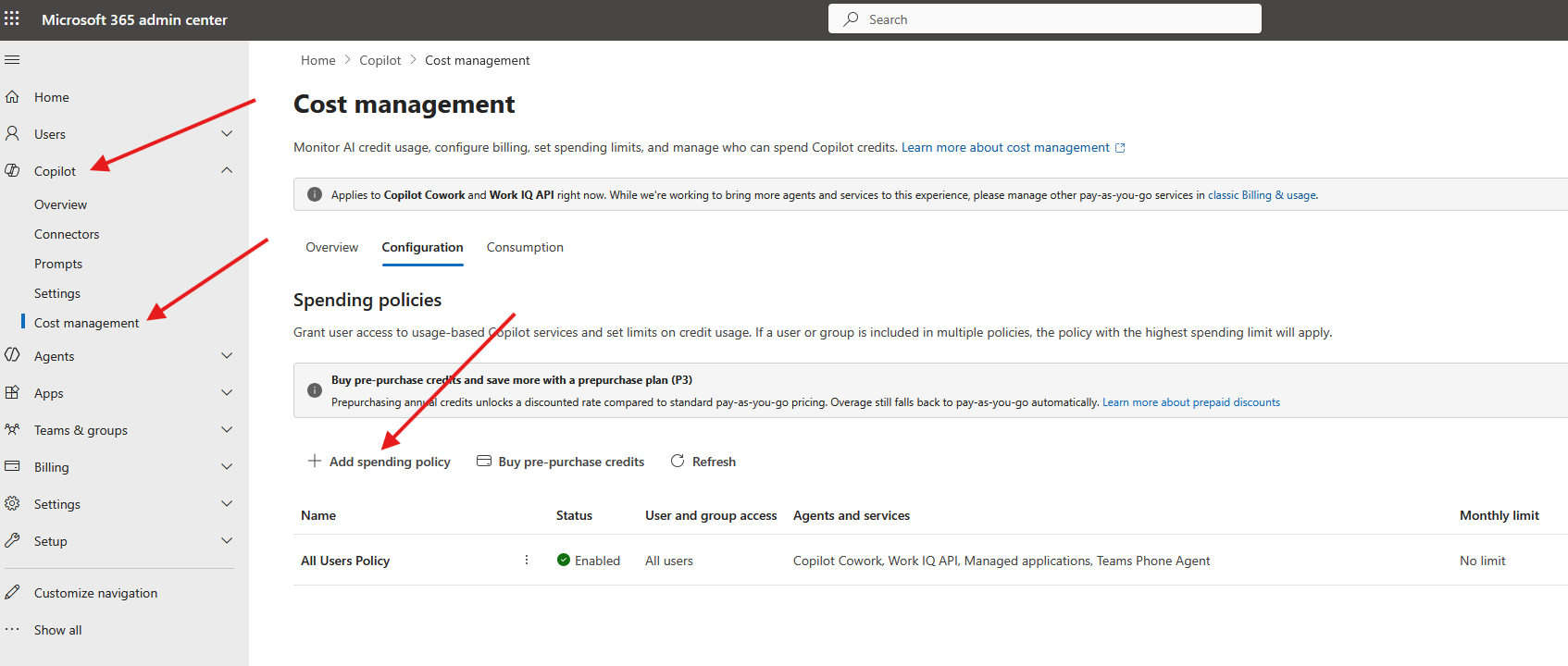Switch to the Overview tab
Viewport: 1568px width, 666px height.
point(331,247)
